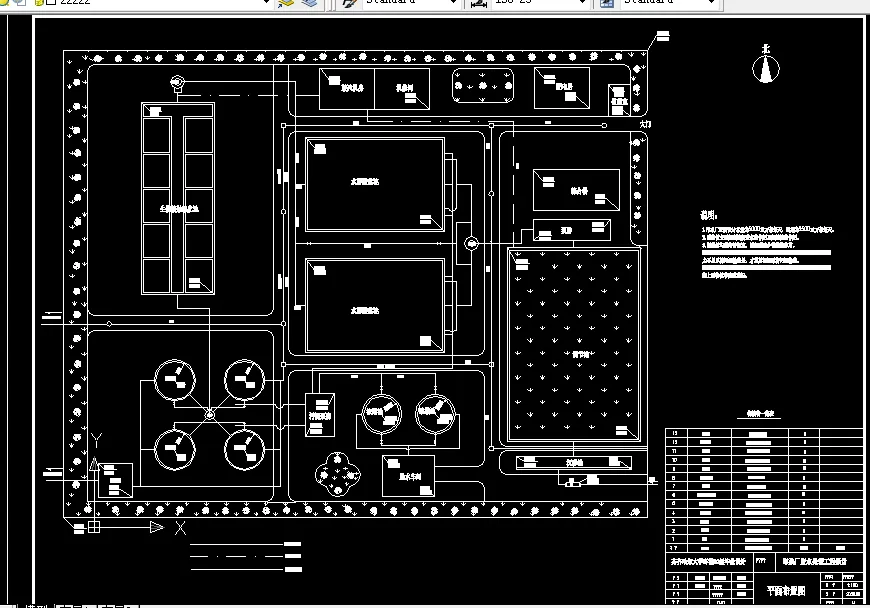Select the lower inlet pipe marker on the left boundary
The image size is (870, 608).
(53, 473)
